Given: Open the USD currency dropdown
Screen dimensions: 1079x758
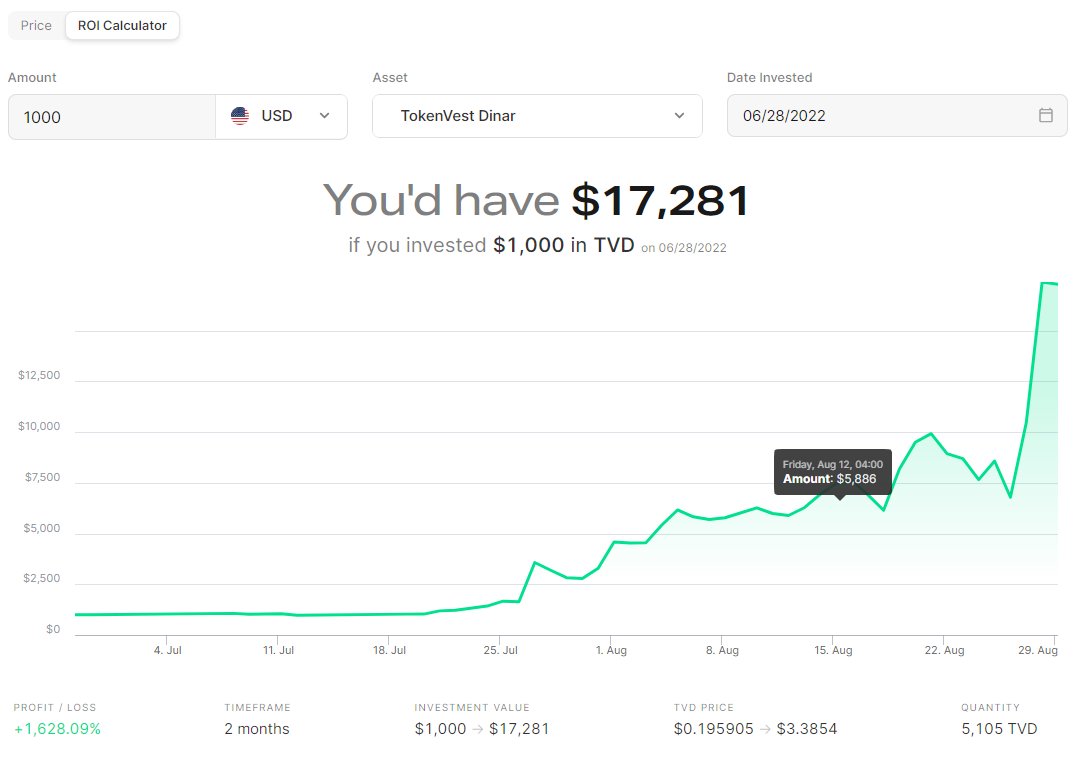Looking at the screenshot, I should point(281,117).
